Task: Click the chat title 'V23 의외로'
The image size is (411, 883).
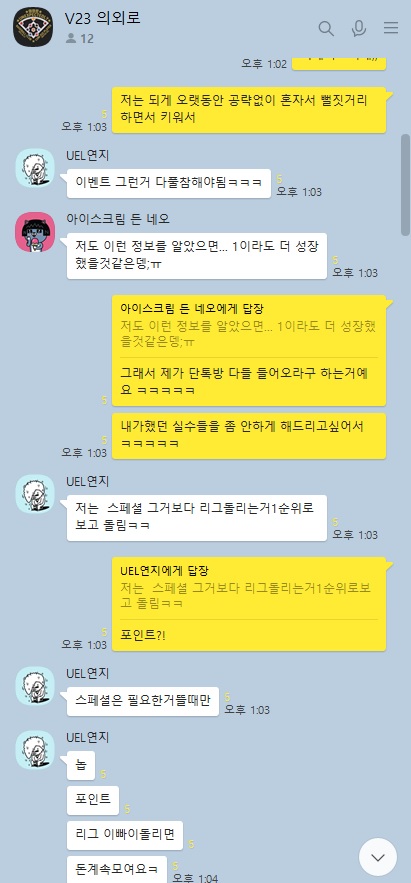Action: point(102,18)
